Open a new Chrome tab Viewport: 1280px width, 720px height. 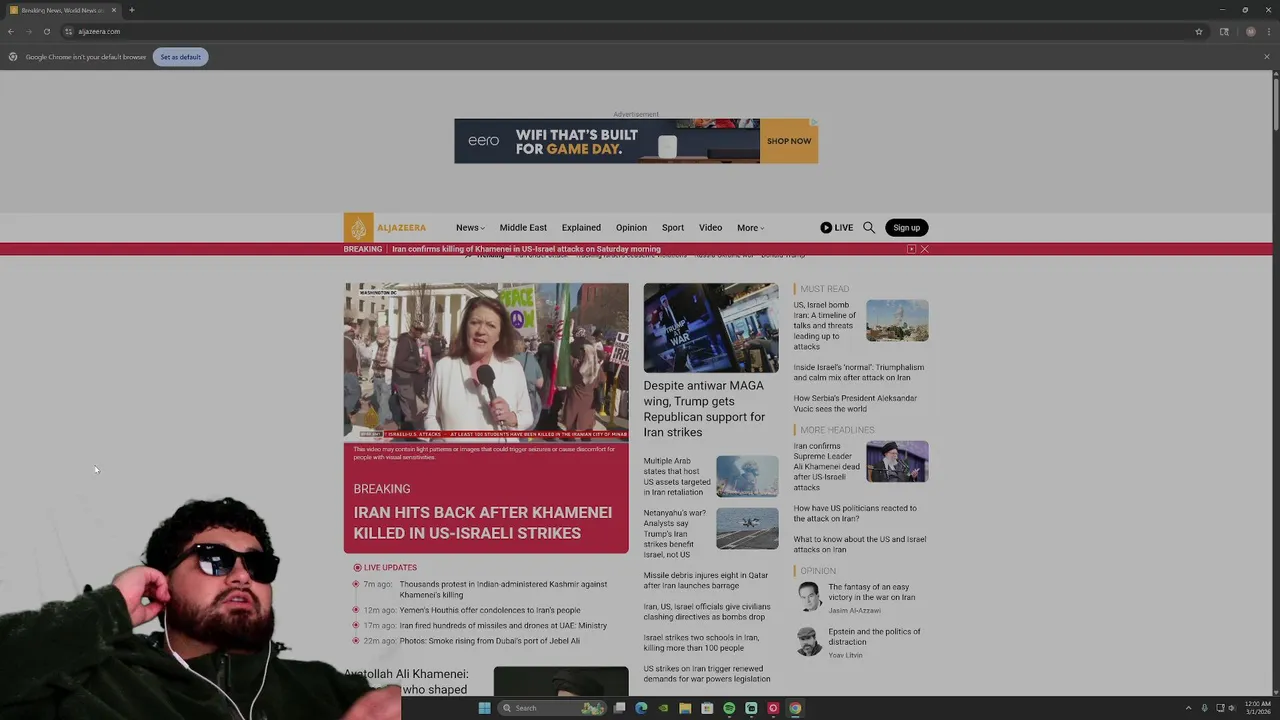[131, 10]
